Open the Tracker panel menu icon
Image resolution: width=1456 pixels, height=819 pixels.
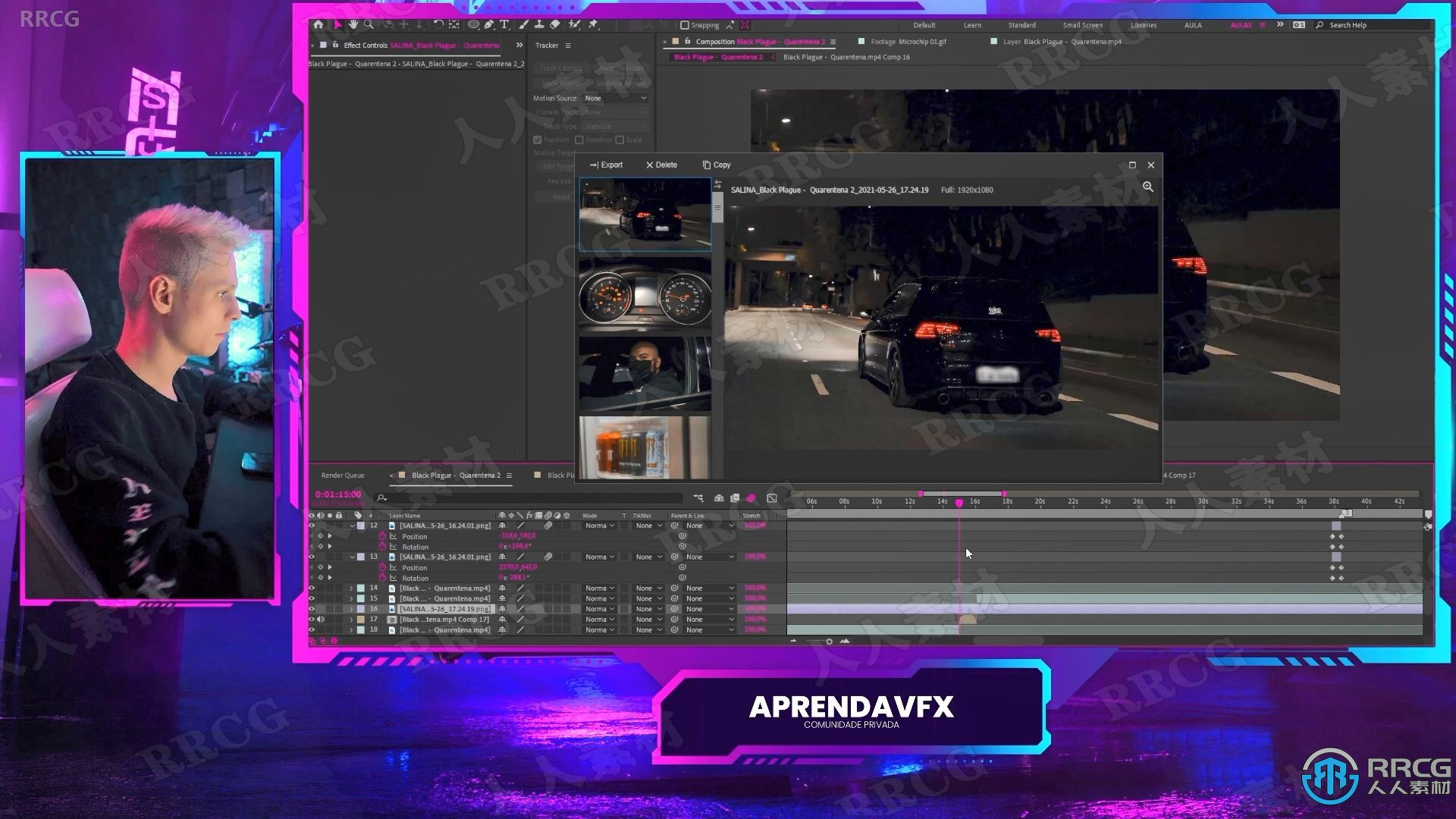[x=567, y=45]
